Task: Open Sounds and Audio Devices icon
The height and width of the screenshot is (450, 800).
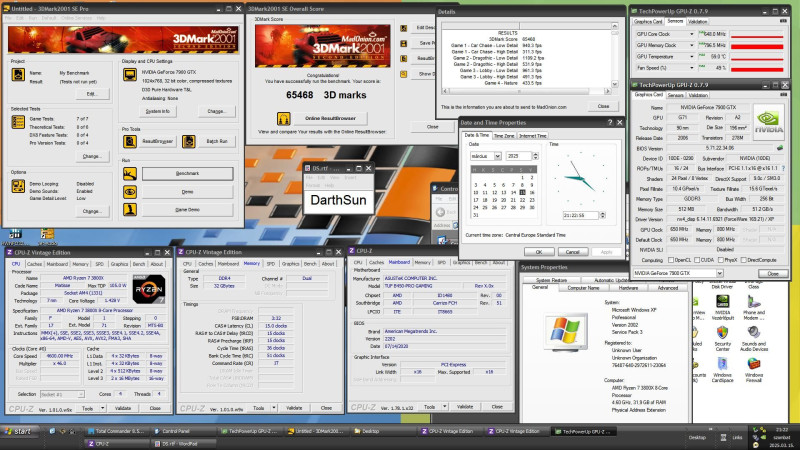Action: pyautogui.click(x=754, y=334)
